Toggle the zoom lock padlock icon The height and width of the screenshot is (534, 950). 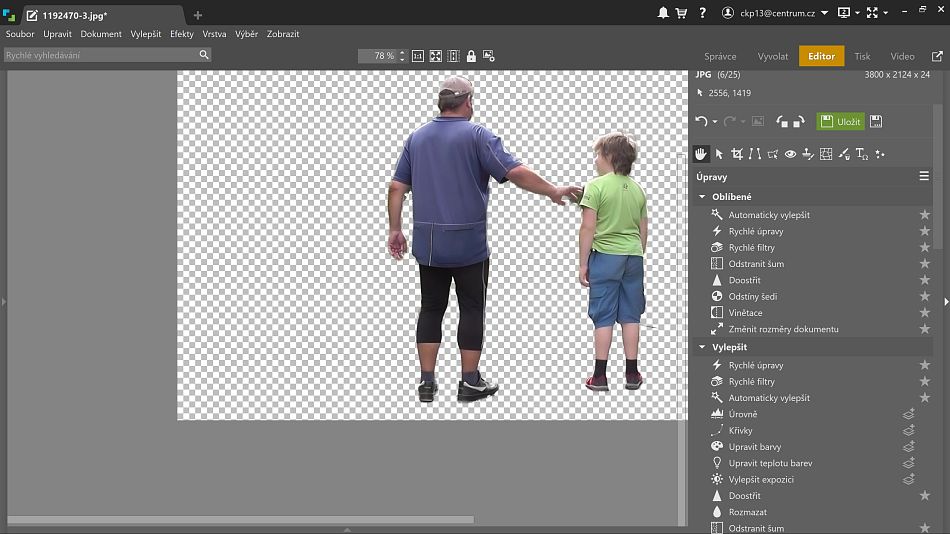(x=471, y=56)
